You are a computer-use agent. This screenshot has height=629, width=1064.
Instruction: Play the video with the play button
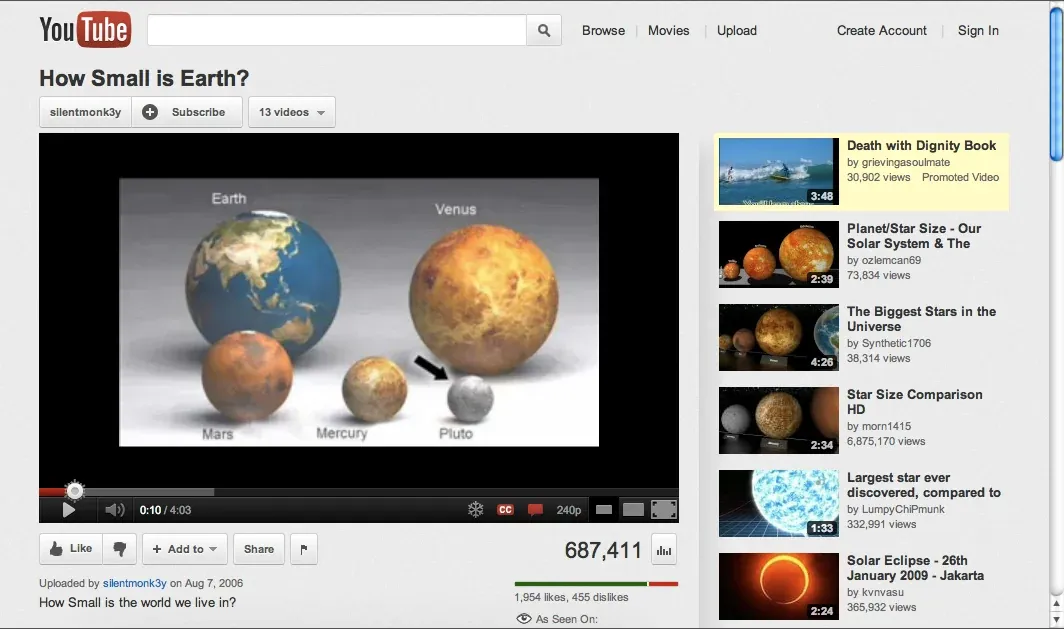[x=69, y=510]
